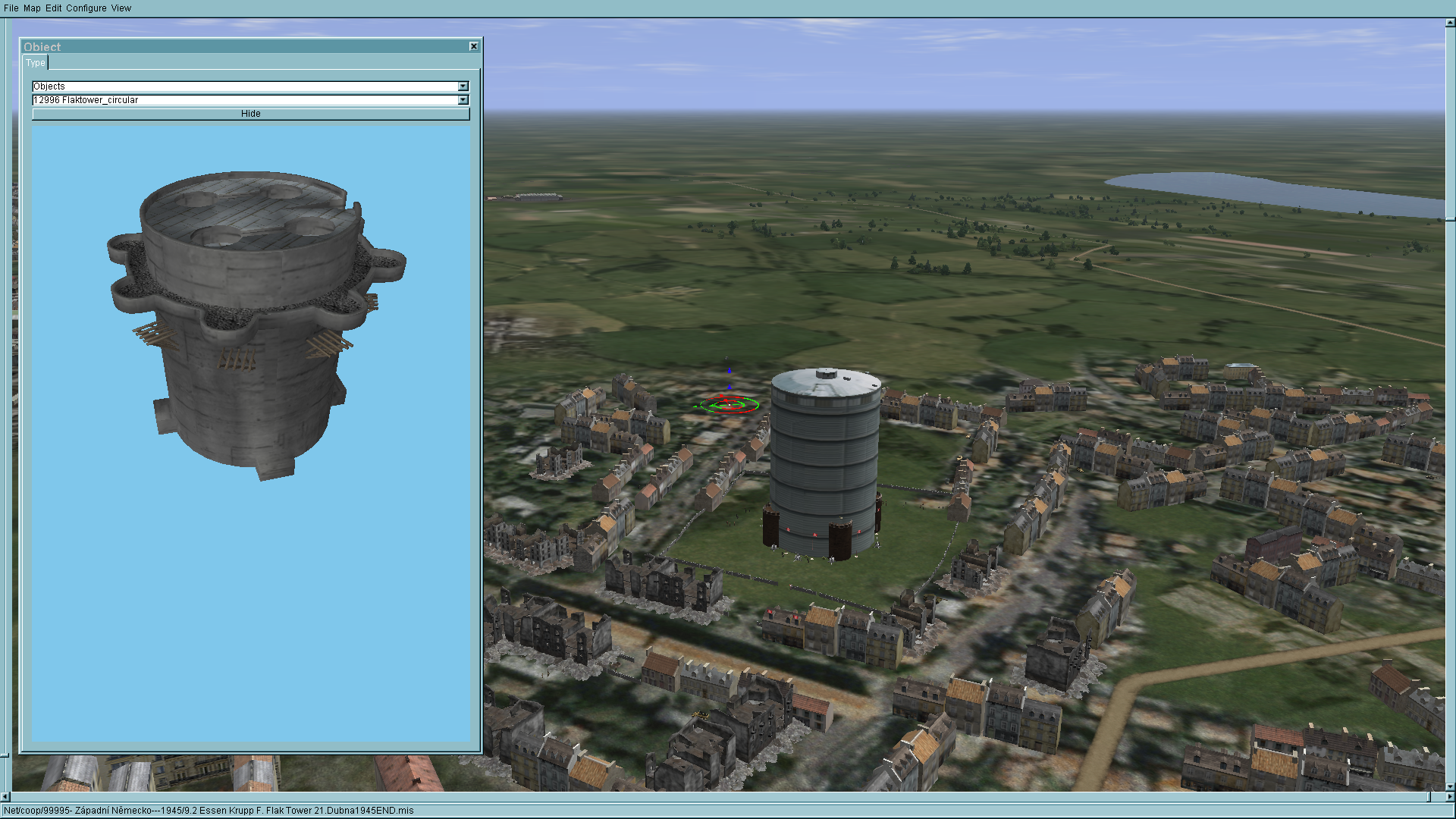Viewport: 1456px width, 819px height.
Task: Open the View menu
Action: click(x=121, y=8)
